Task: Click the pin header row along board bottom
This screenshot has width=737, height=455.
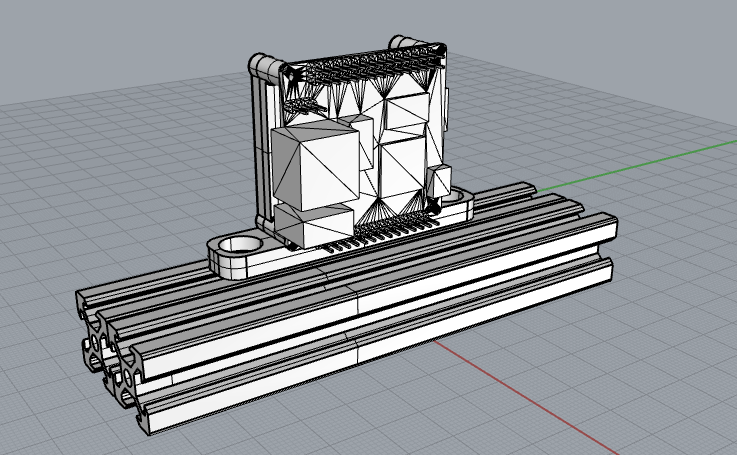Action: 381,230
